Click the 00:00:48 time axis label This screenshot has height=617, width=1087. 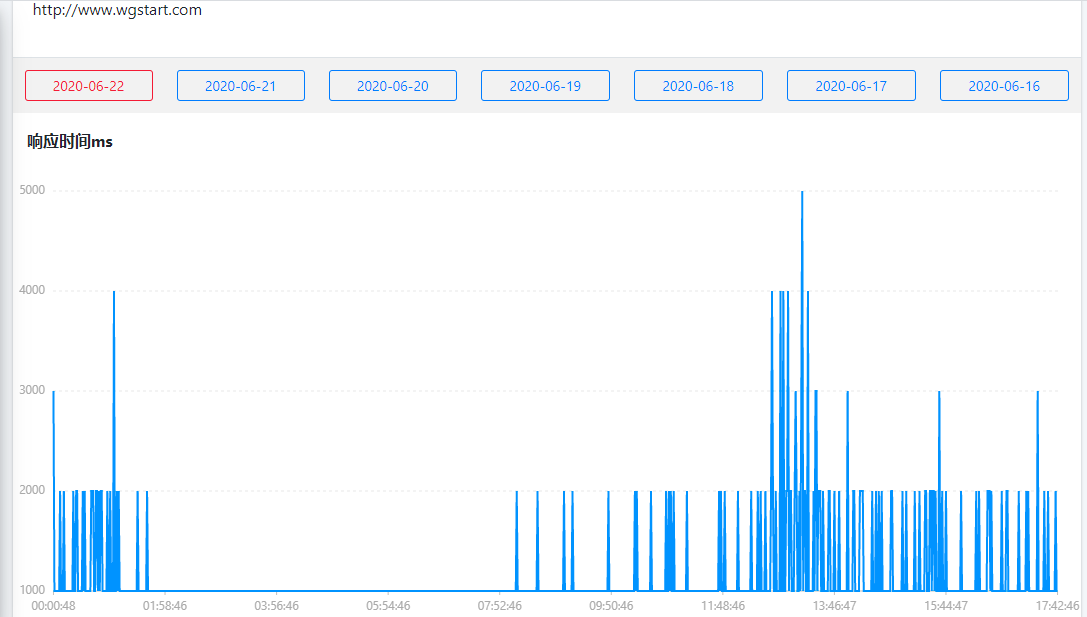(x=53, y=605)
